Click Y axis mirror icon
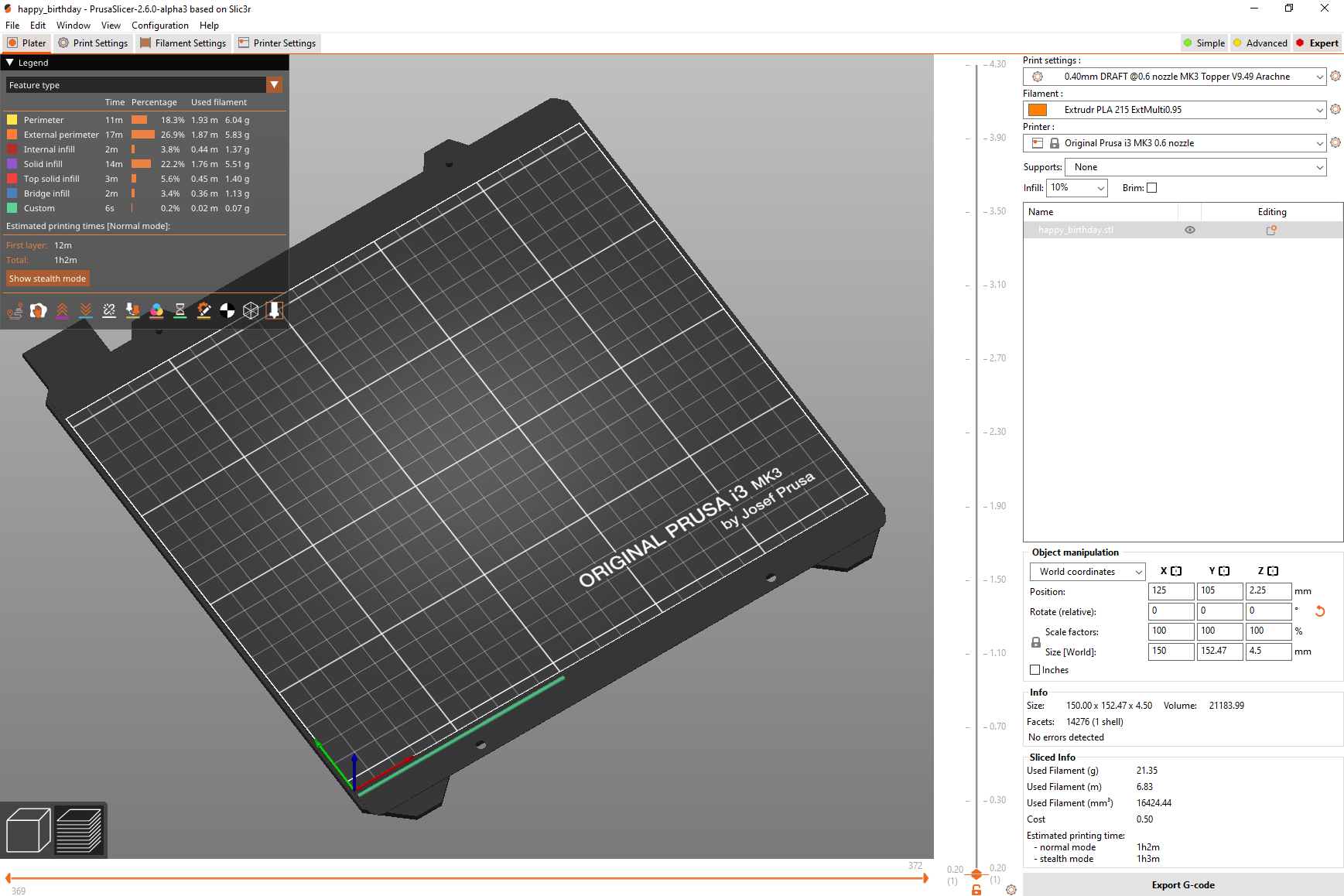This screenshot has height=896, width=1344. point(1224,571)
